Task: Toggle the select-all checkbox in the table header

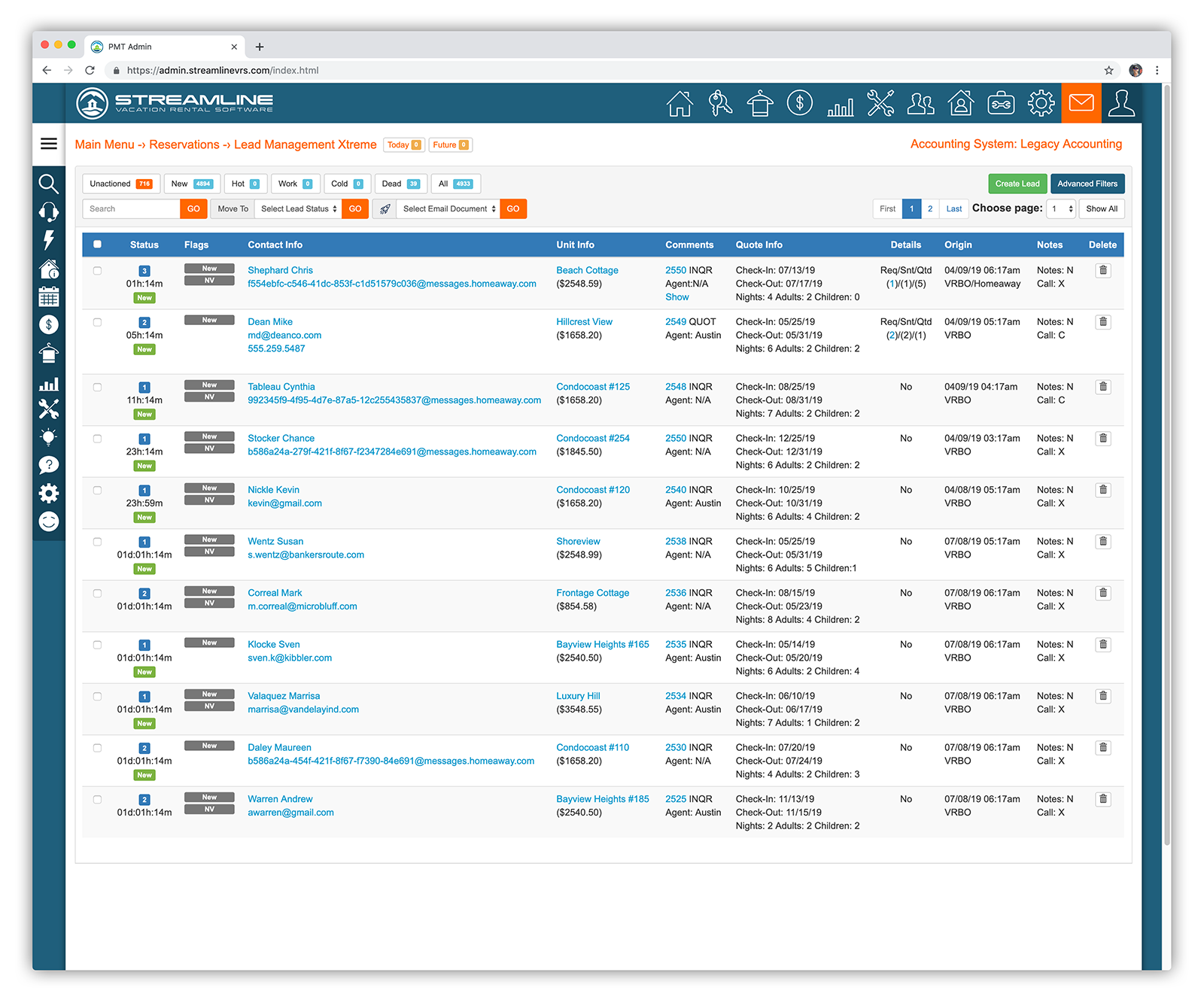Action: coord(97,244)
